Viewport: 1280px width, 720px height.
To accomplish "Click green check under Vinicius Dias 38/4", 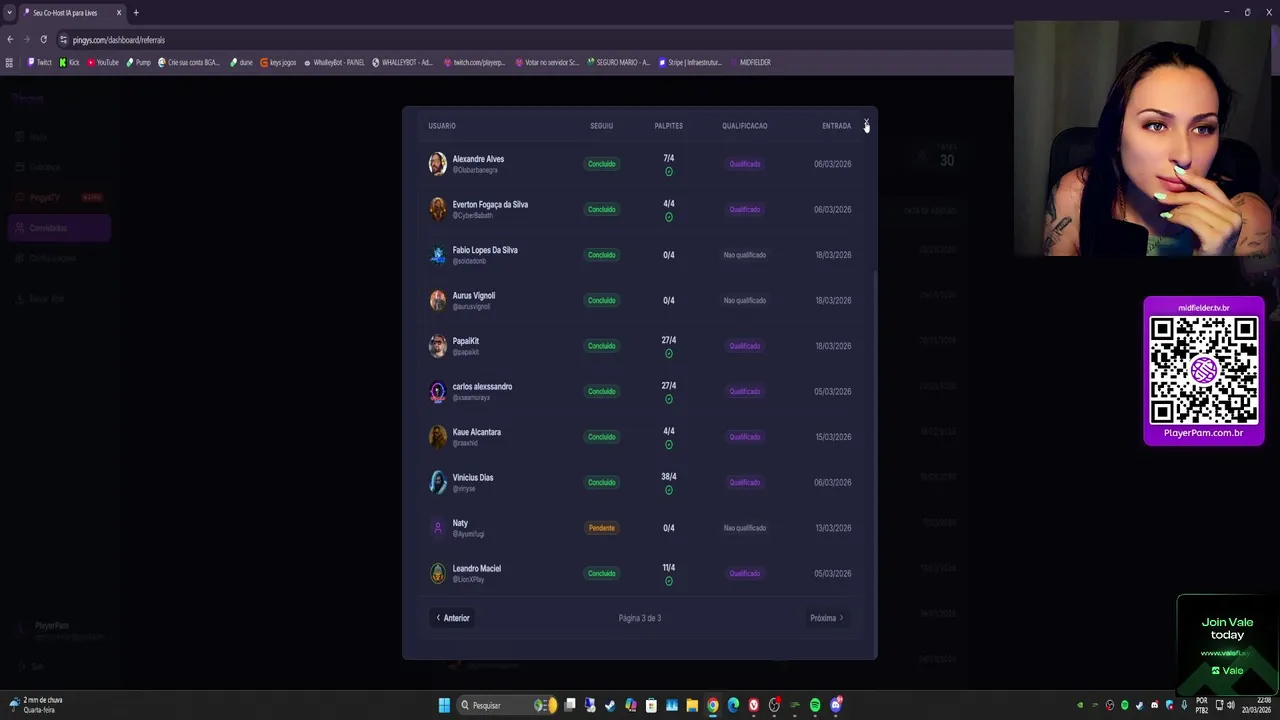I will pyautogui.click(x=669, y=490).
